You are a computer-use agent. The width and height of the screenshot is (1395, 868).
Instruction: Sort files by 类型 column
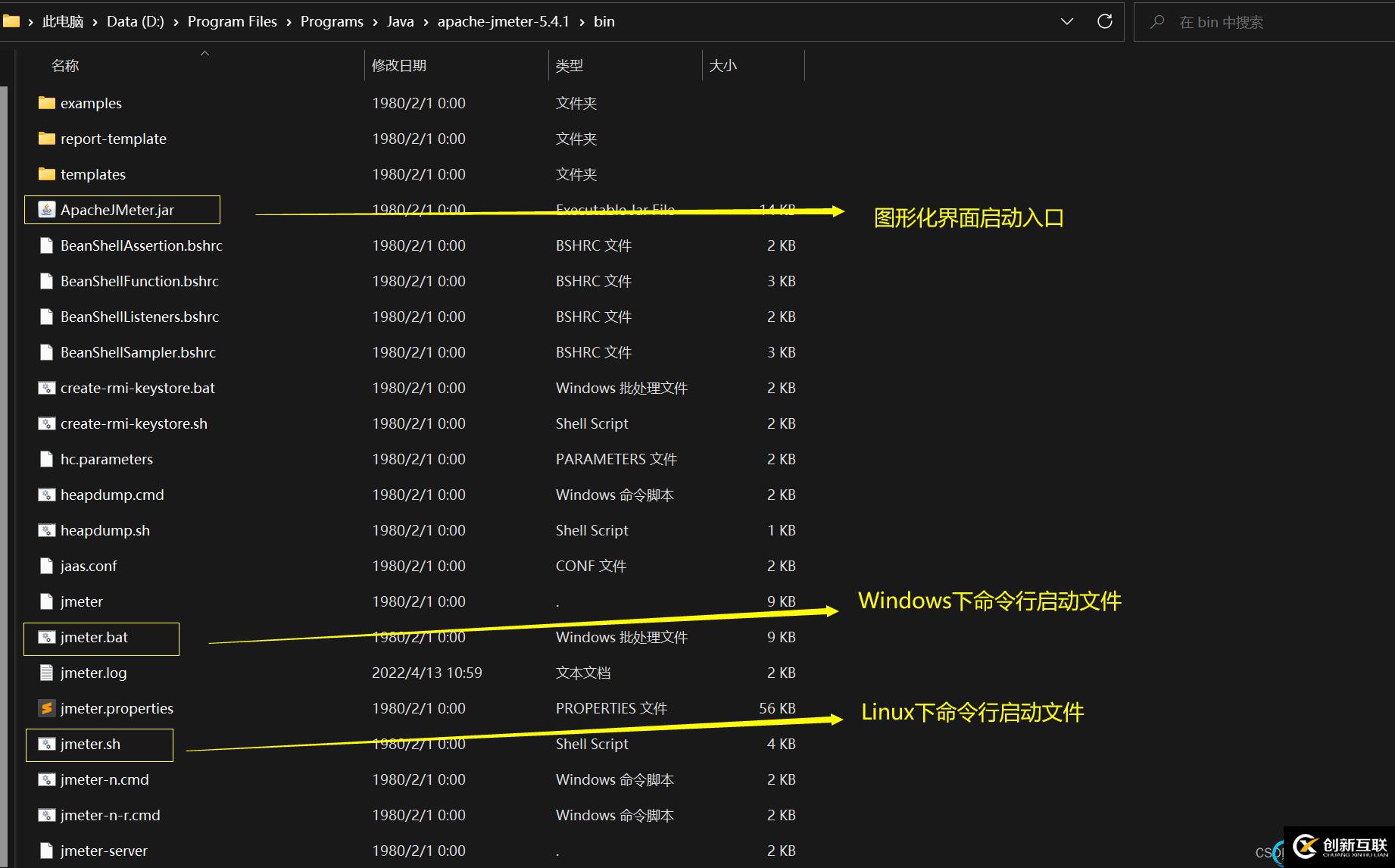[570, 65]
